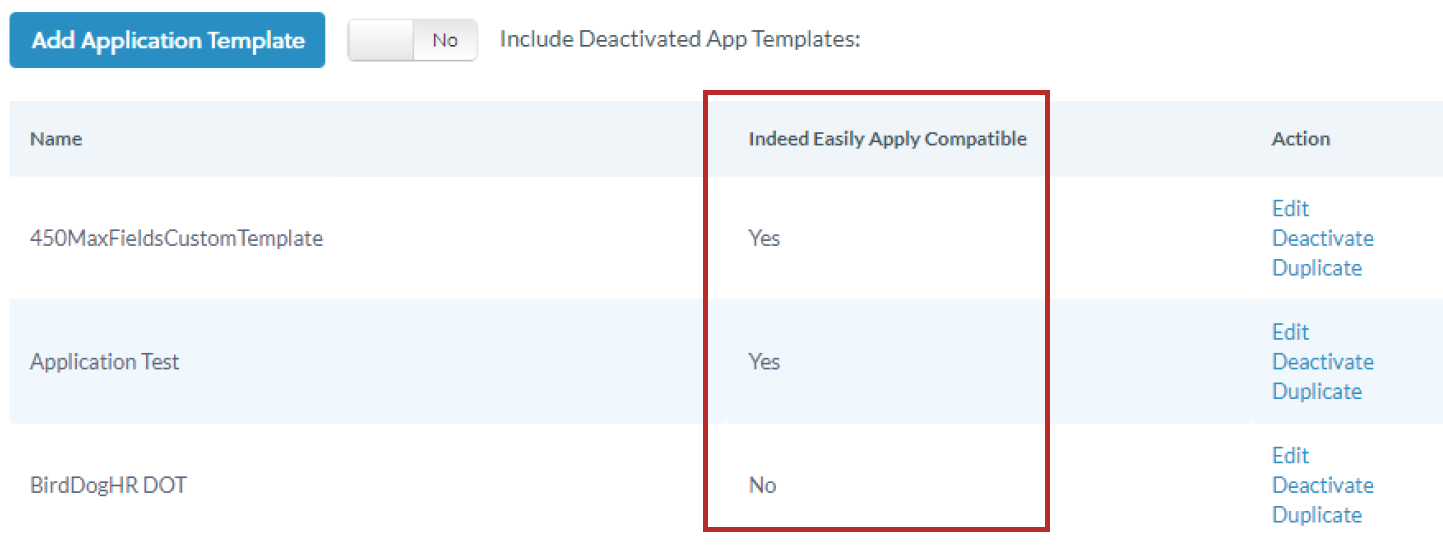
Task: Select the 450MaxFieldsCustomTemplate row name
Action: 176,239
